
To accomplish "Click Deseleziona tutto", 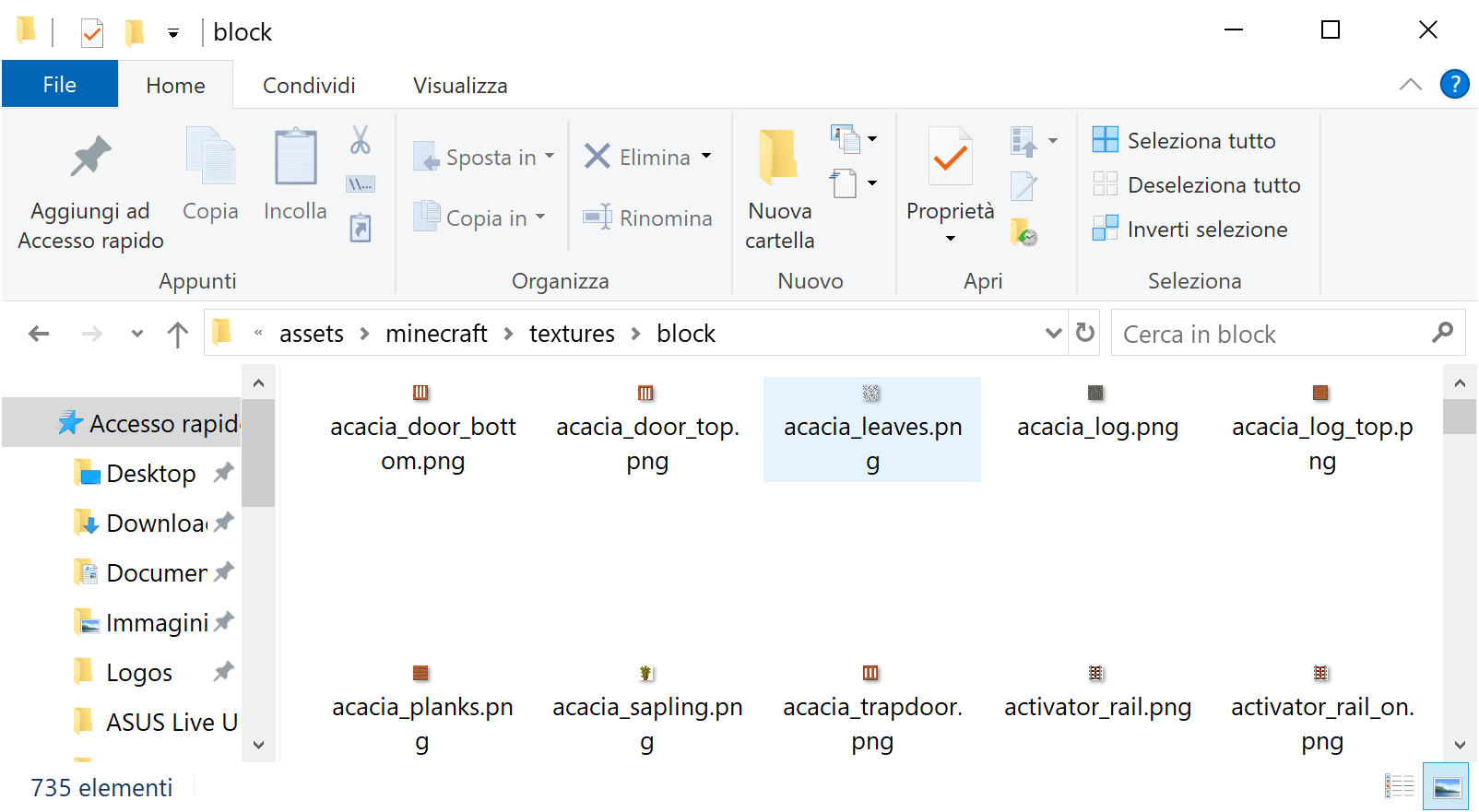I will pyautogui.click(x=1197, y=184).
